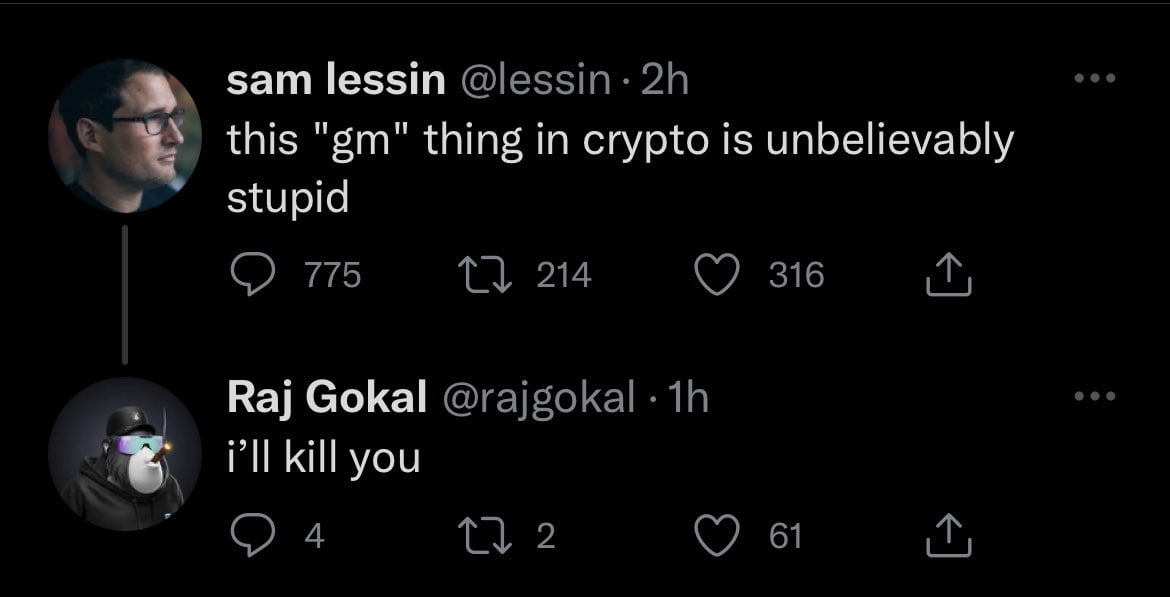Share Raj Gokal's reply
This screenshot has width=1170, height=597.
[x=949, y=538]
